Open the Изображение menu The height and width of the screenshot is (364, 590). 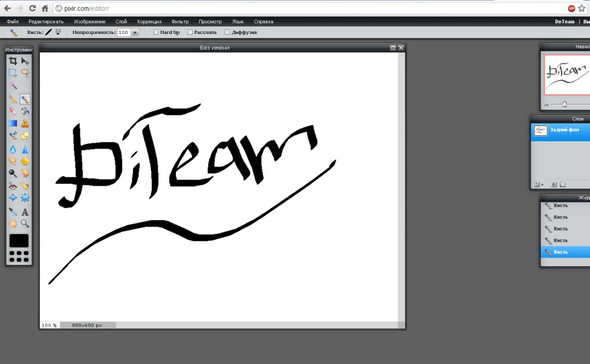click(90, 21)
